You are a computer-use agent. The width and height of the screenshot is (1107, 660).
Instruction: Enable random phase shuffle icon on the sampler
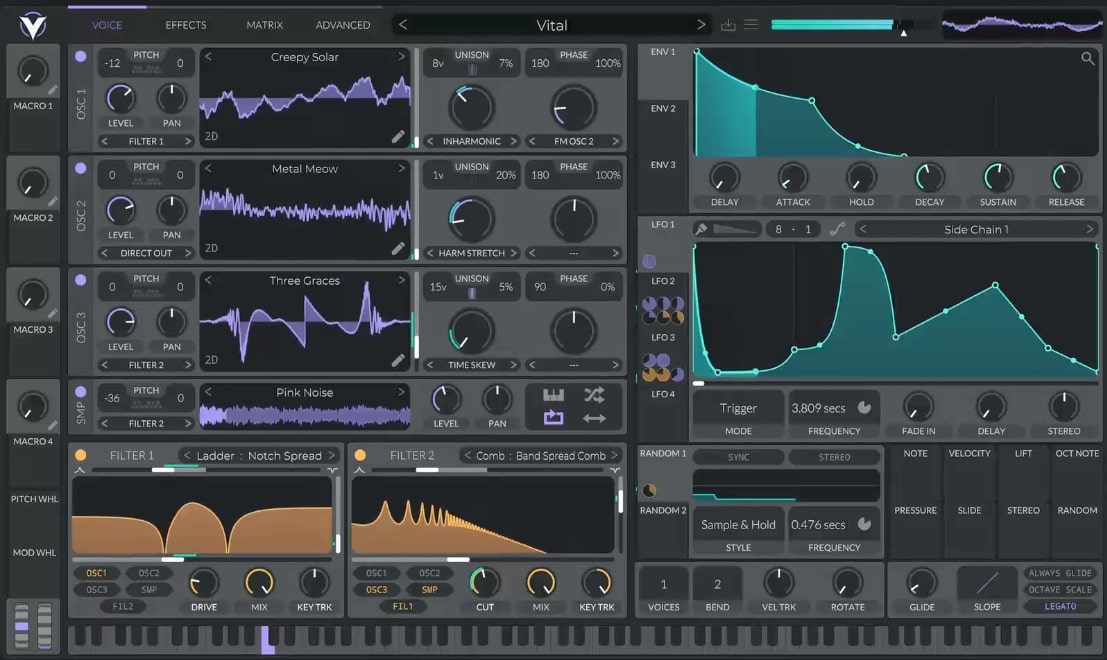594,396
